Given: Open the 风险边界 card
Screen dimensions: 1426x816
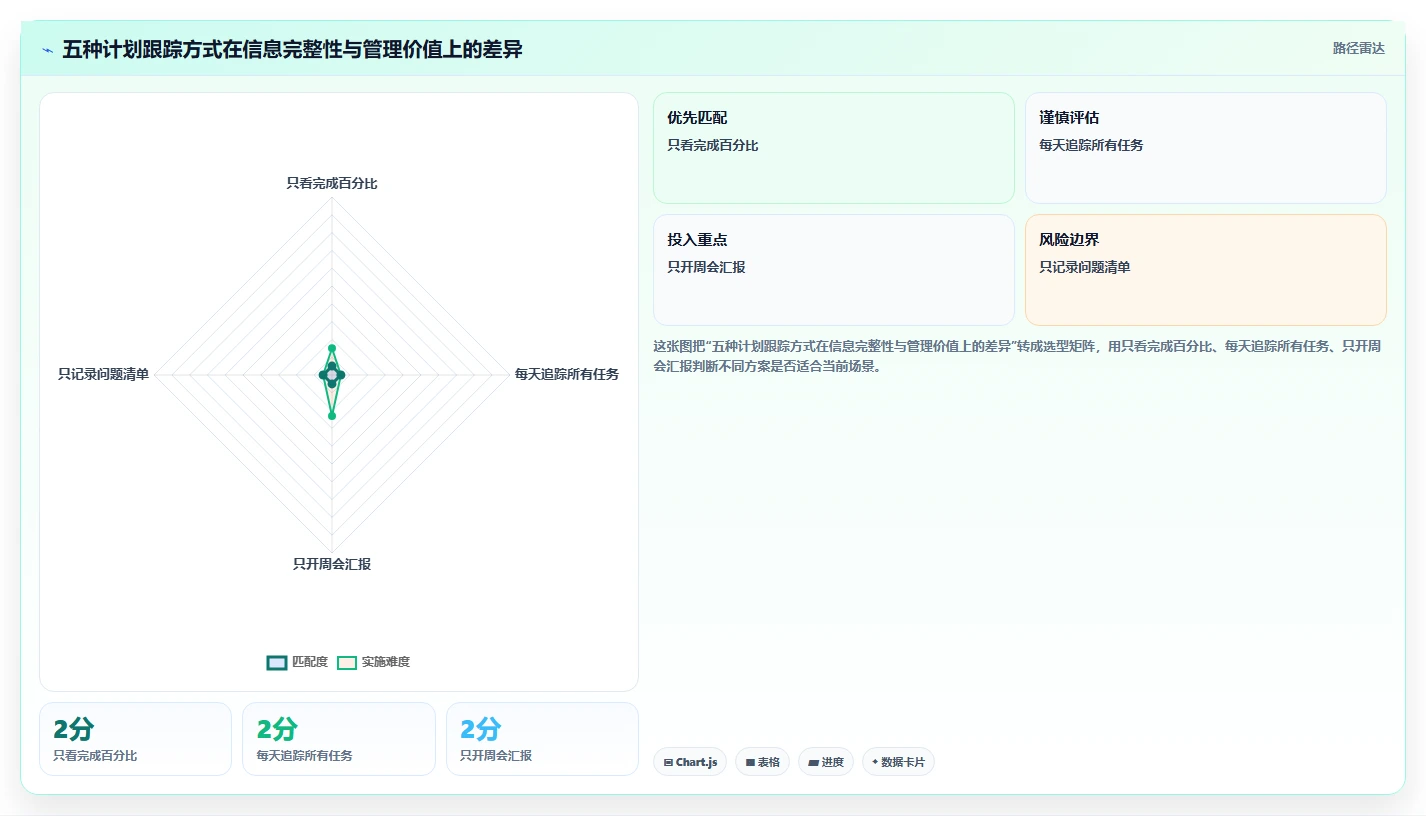Looking at the screenshot, I should tap(1206, 270).
